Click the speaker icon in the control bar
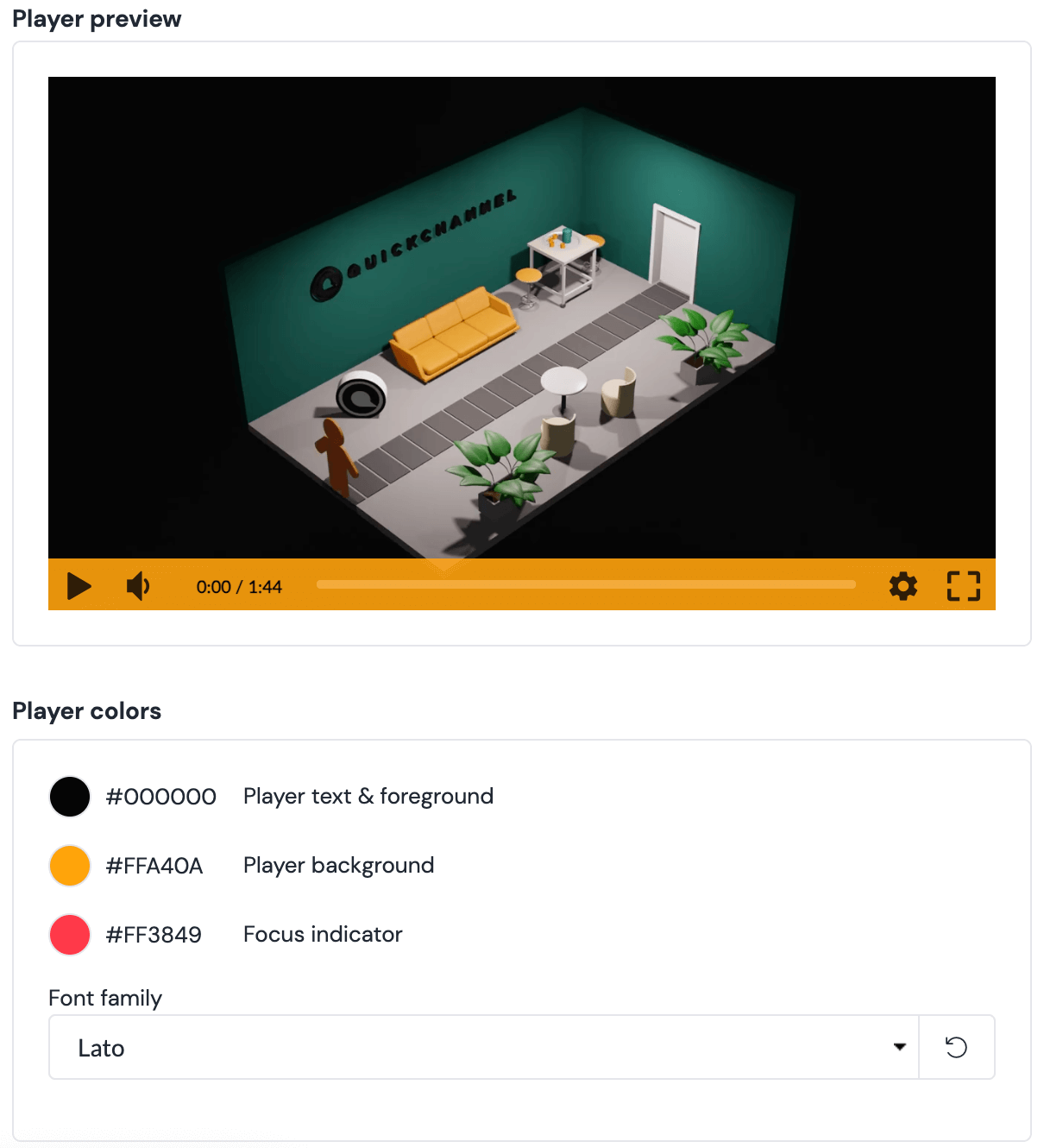The height and width of the screenshot is (1148, 1044). click(x=136, y=586)
